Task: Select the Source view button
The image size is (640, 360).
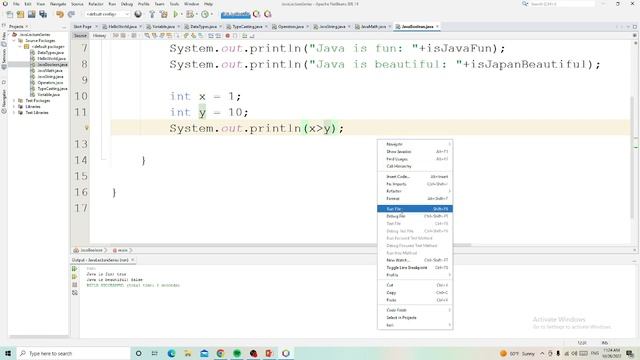Action: tap(80, 36)
